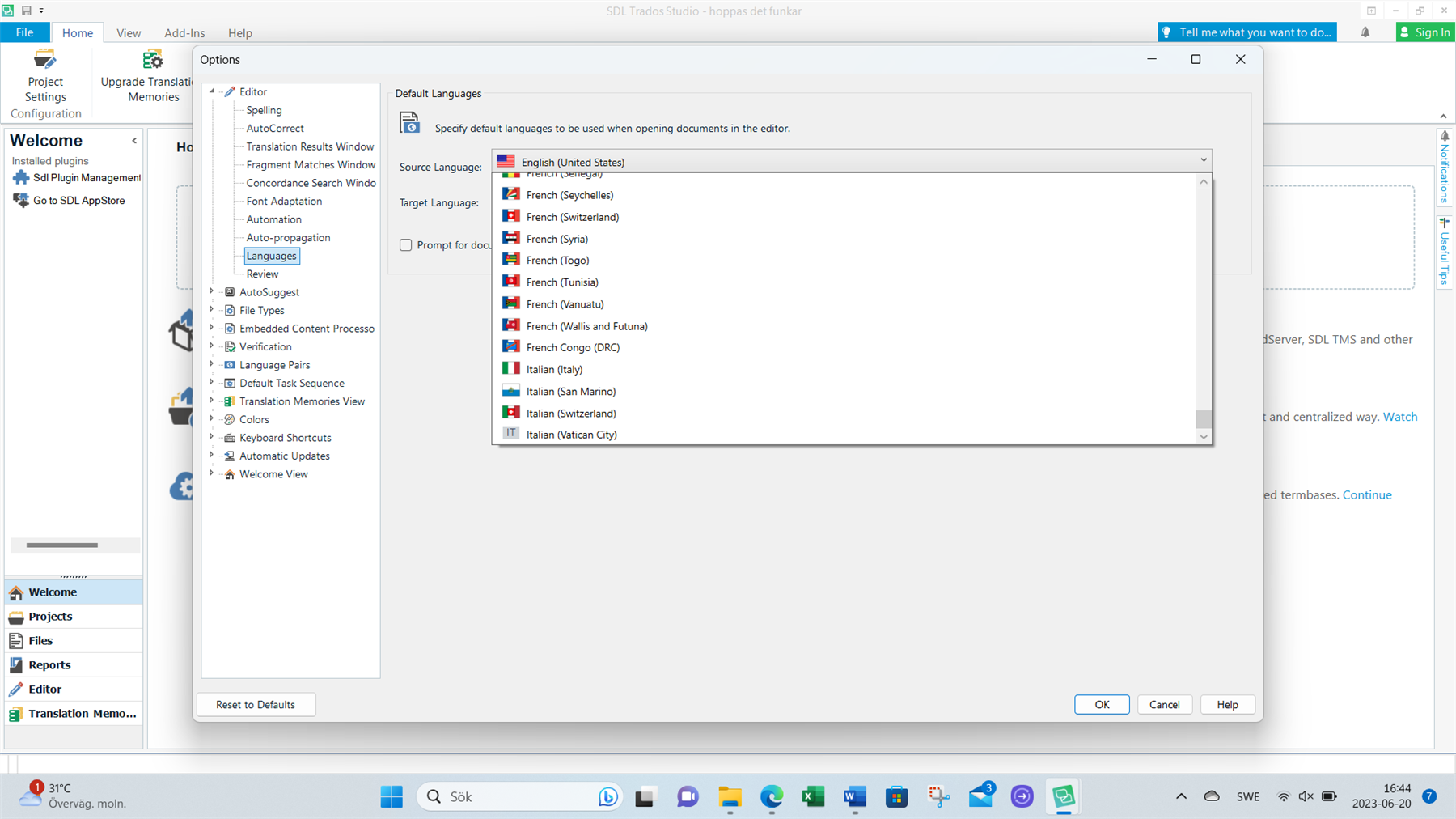The width and height of the screenshot is (1456, 819).
Task: Click the language list scrollbar down arrow
Action: pos(1204,436)
